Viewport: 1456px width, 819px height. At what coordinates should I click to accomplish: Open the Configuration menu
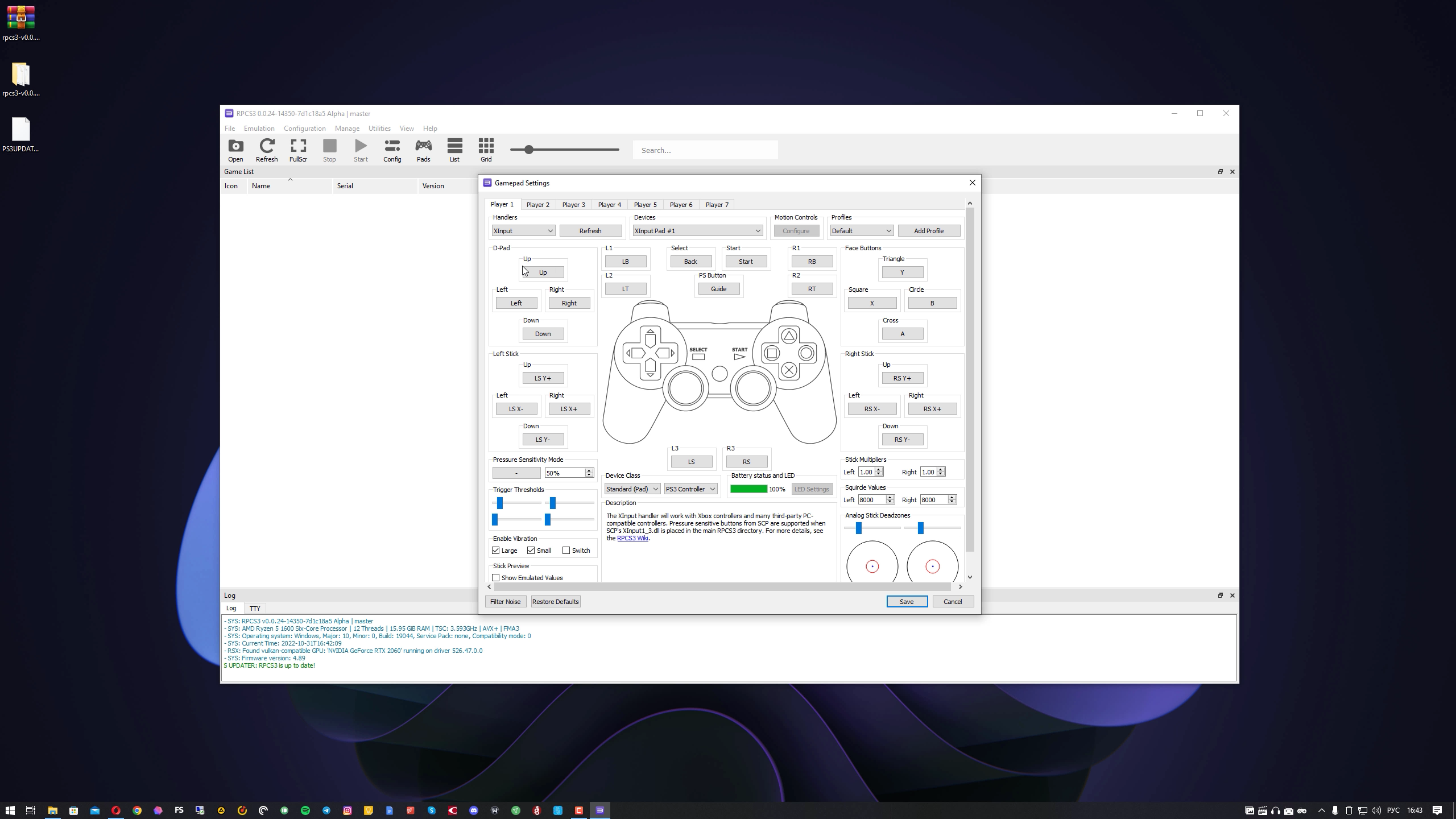tap(304, 129)
